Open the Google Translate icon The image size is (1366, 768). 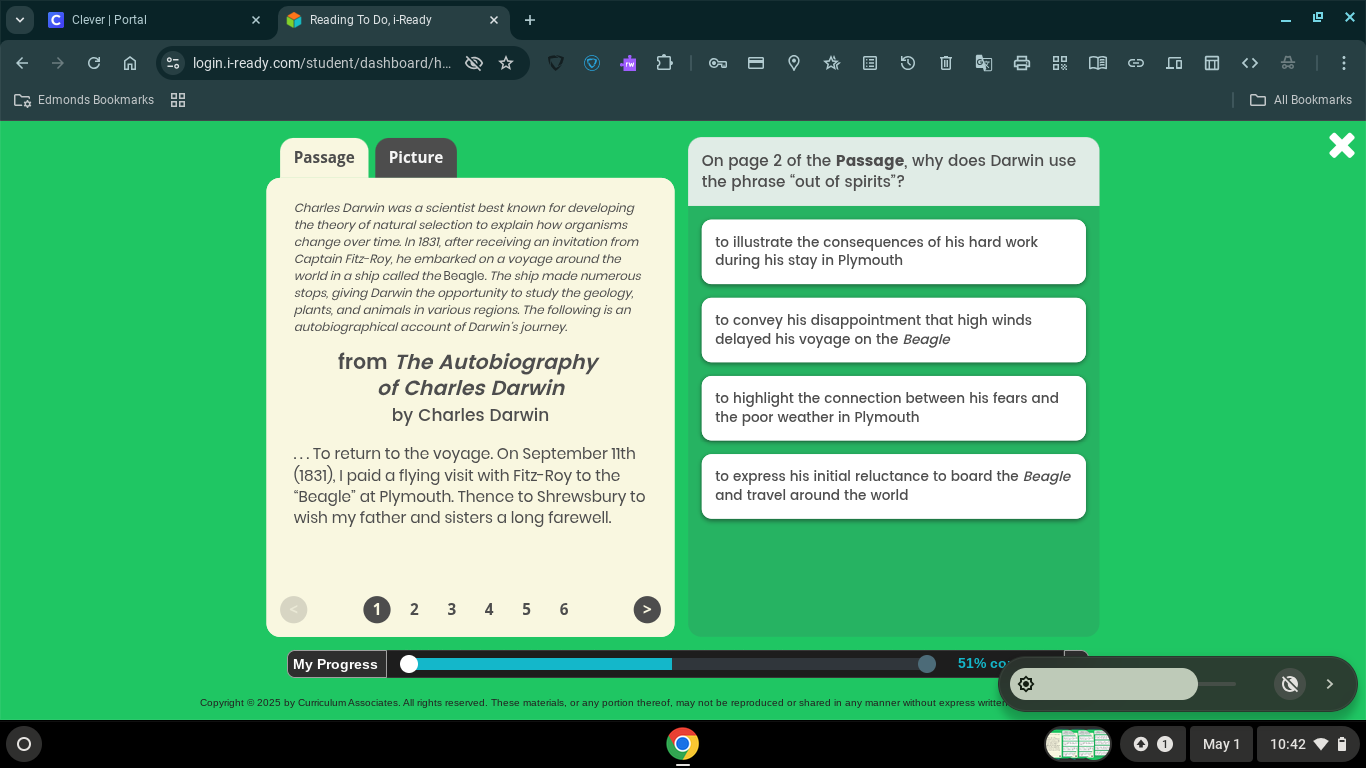click(984, 62)
